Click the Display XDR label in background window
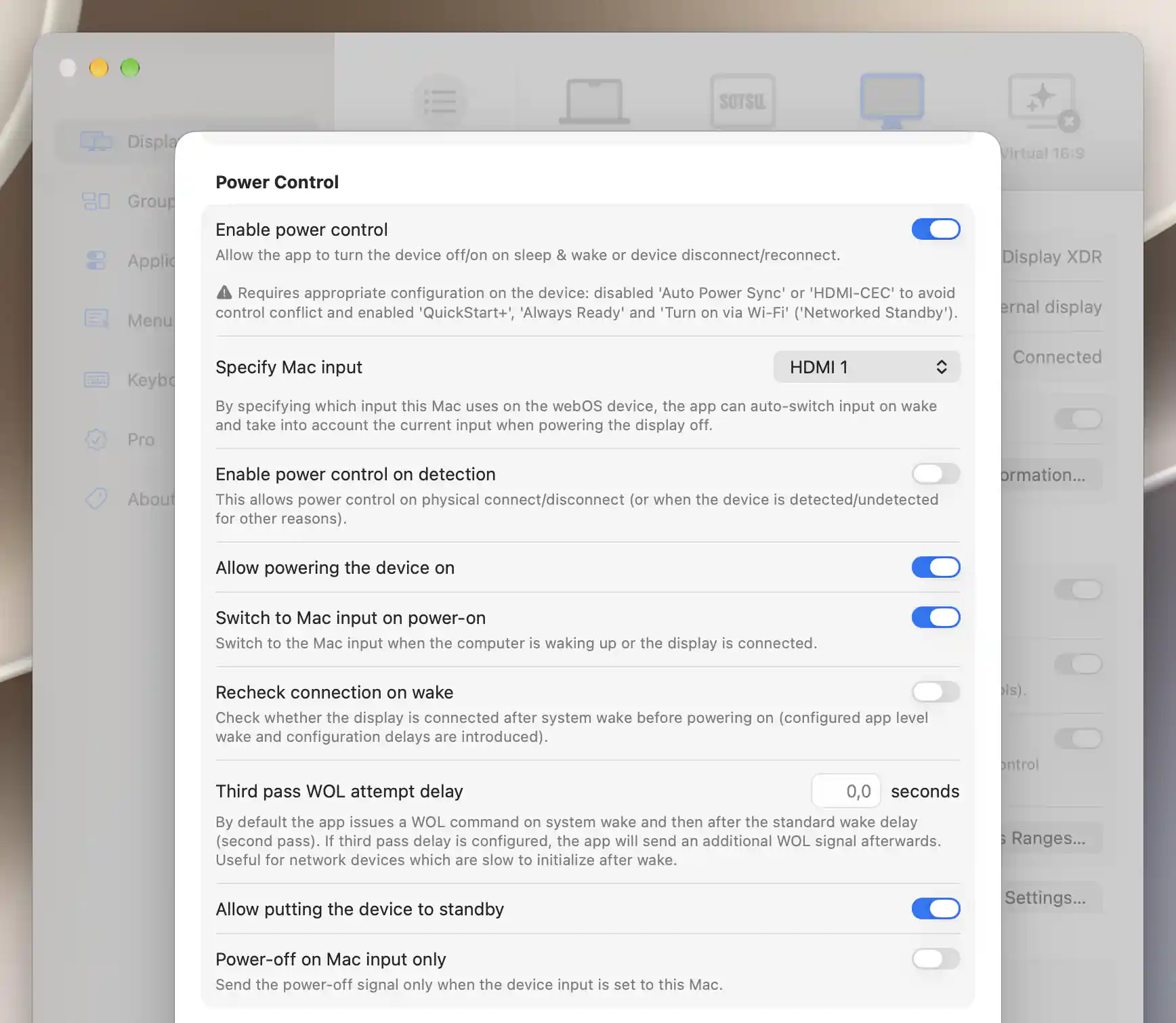Image resolution: width=1176 pixels, height=1023 pixels. pyautogui.click(x=1051, y=257)
